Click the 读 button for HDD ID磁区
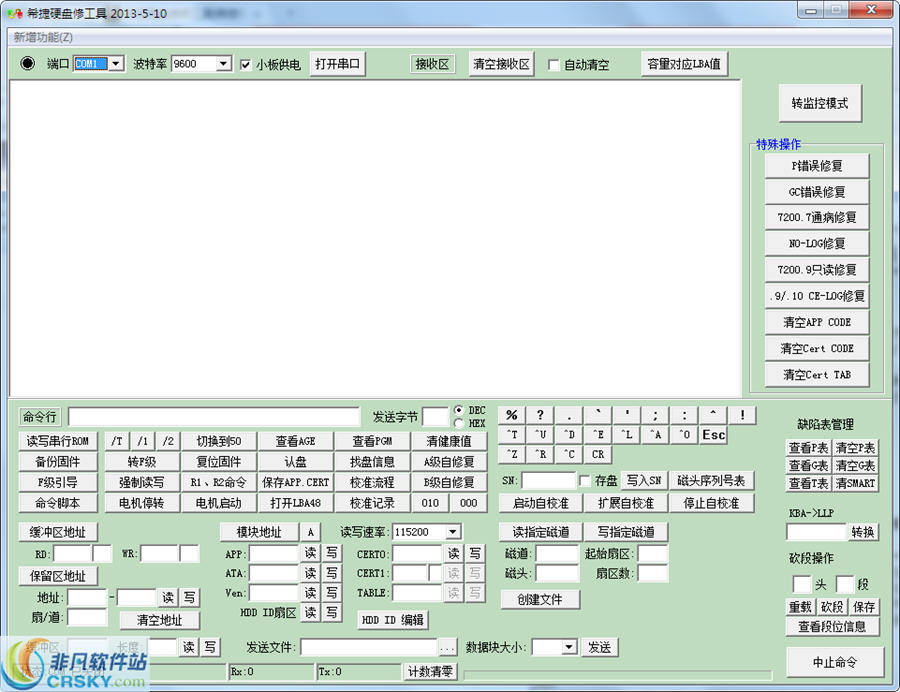900x692 pixels. click(x=313, y=610)
